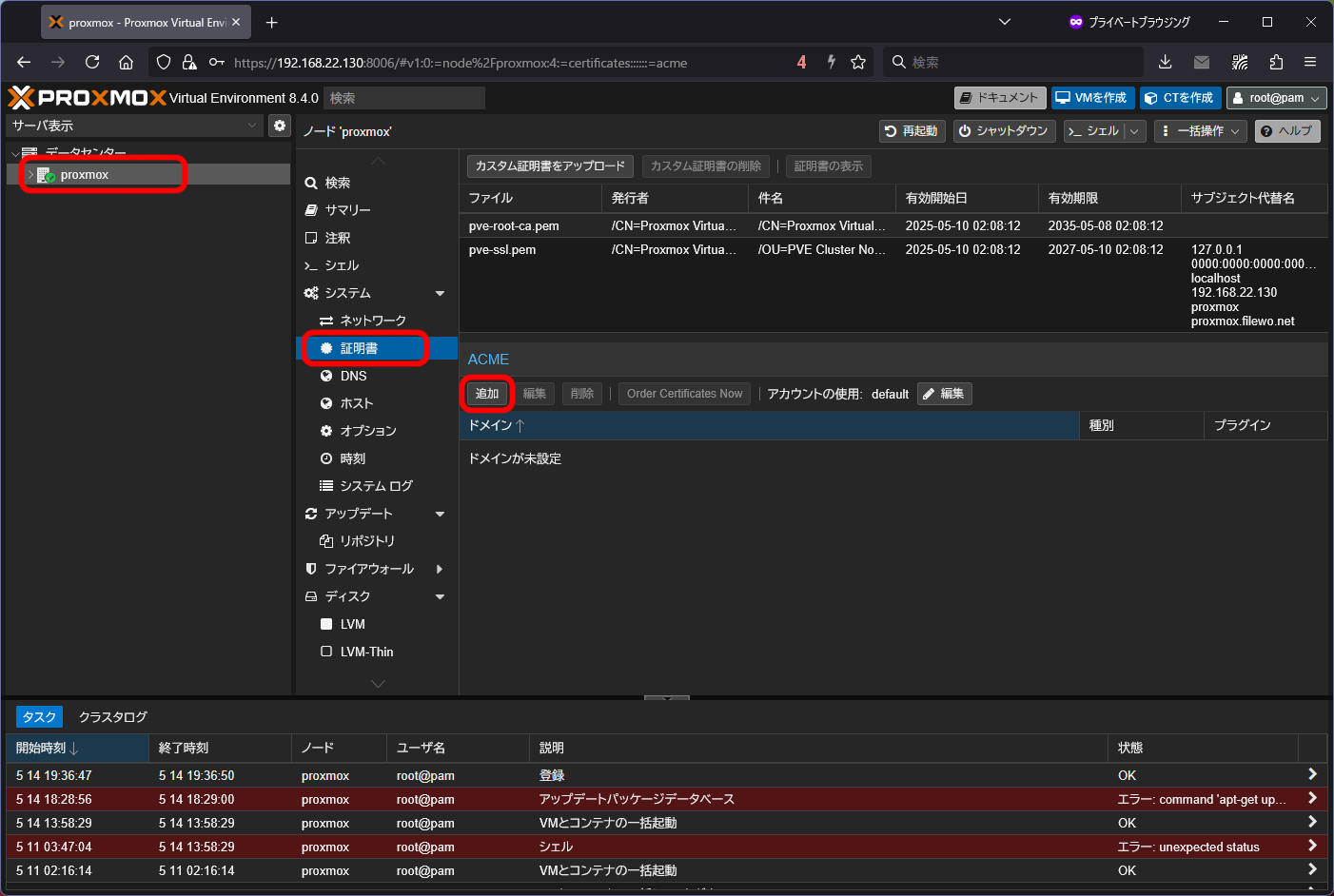
Task: Reload the page with refresh icon
Action: click(92, 62)
